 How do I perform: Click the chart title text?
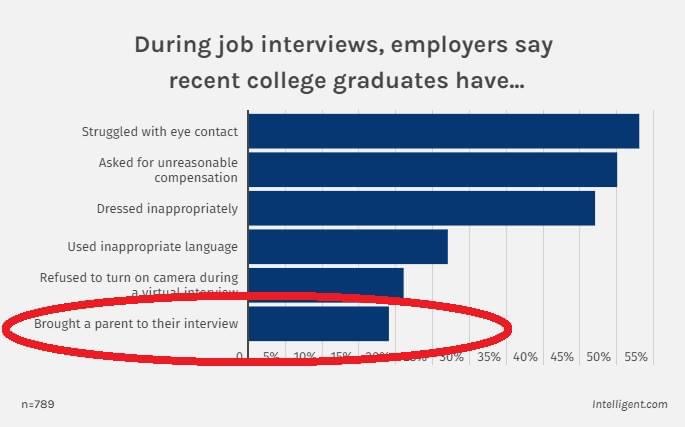pyautogui.click(x=343, y=62)
